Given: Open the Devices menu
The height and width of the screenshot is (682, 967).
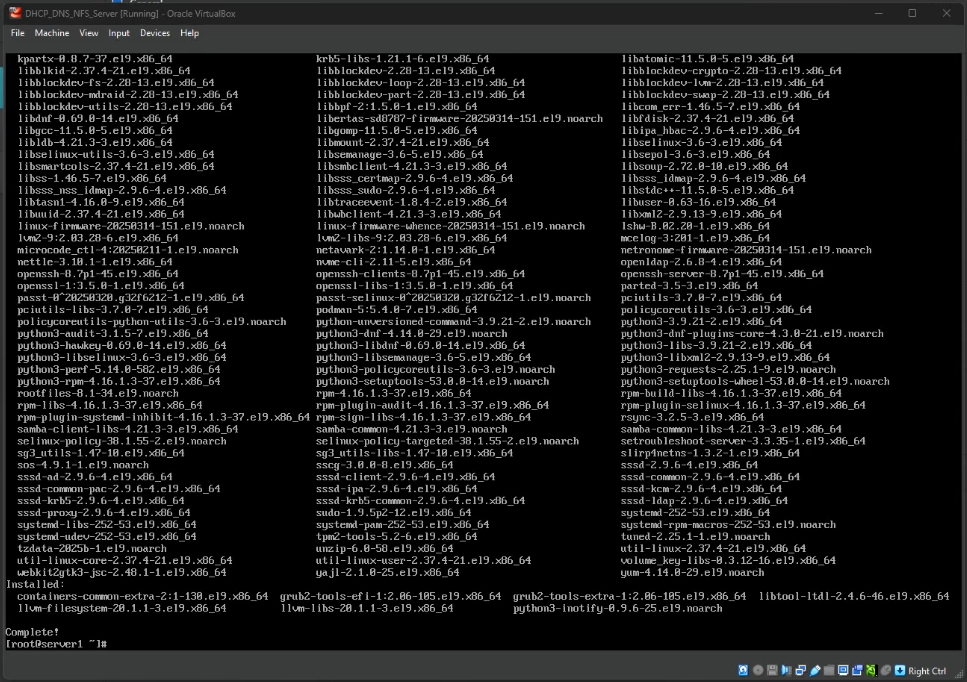Looking at the screenshot, I should (155, 33).
